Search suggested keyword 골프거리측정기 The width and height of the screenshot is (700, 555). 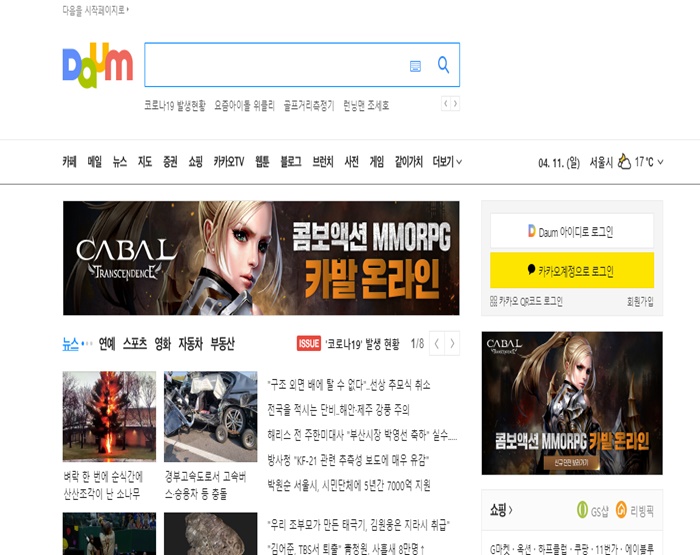(x=309, y=105)
